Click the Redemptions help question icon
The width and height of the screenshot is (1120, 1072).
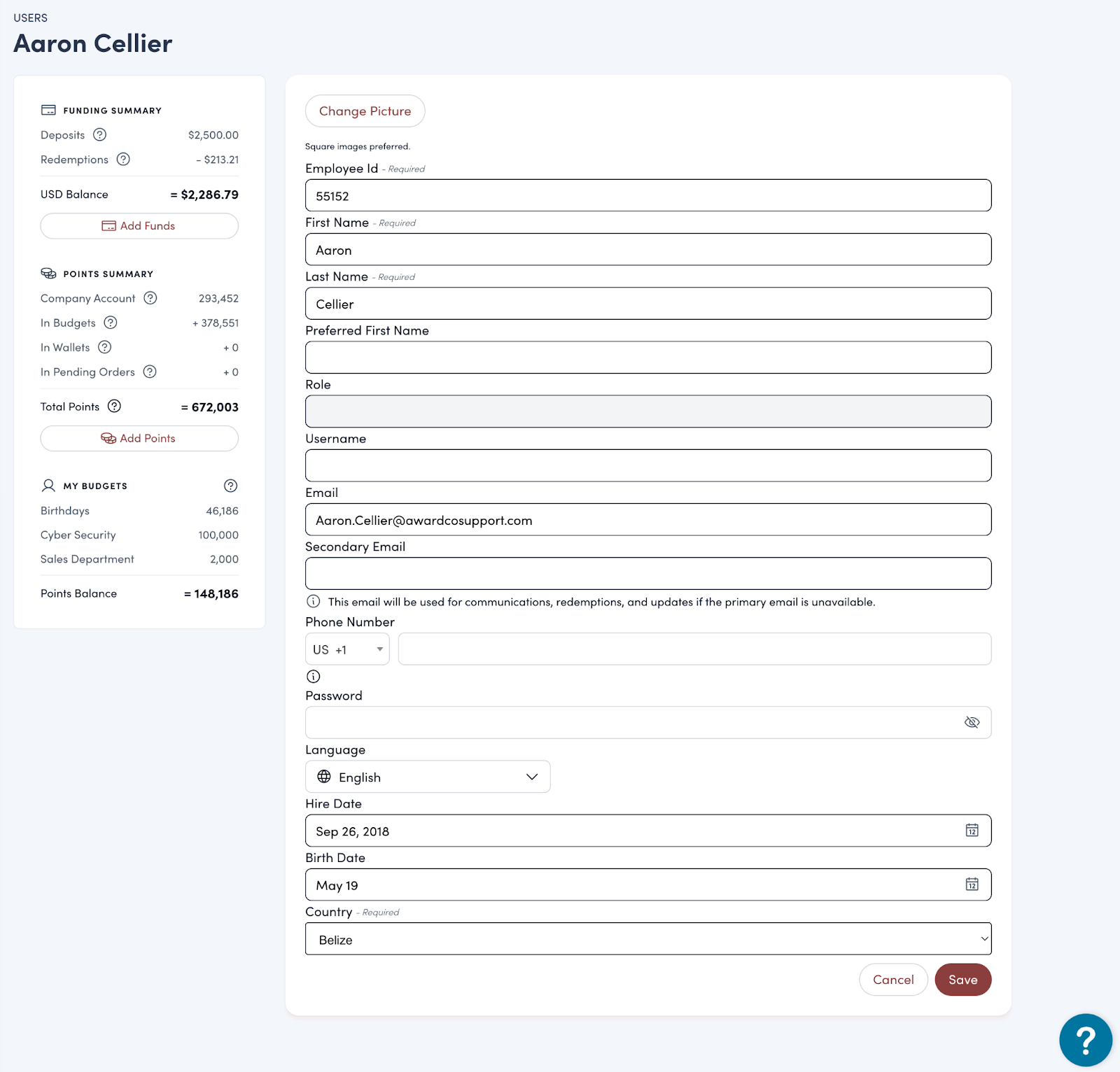tap(123, 159)
